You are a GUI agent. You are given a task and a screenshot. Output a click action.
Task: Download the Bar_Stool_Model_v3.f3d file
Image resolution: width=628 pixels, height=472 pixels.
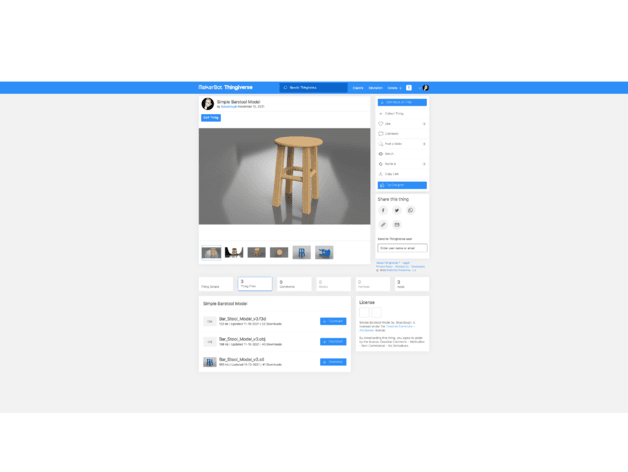tap(333, 321)
